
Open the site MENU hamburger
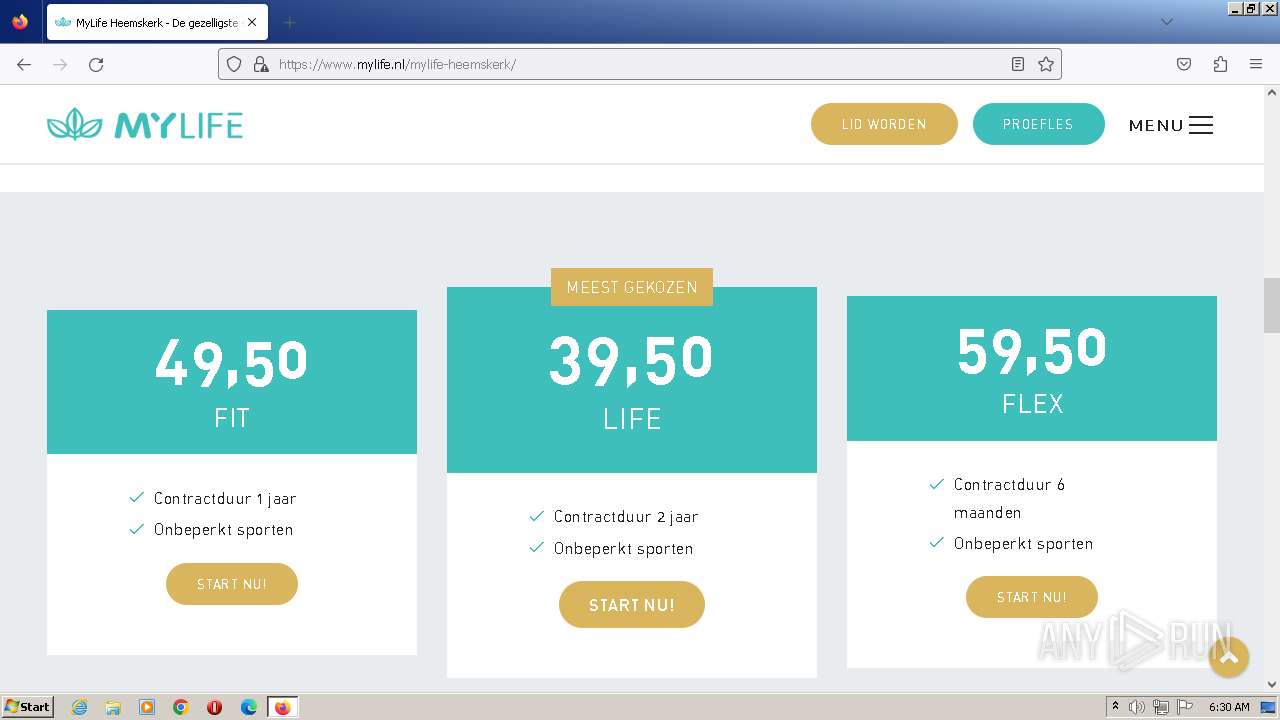(x=1171, y=125)
